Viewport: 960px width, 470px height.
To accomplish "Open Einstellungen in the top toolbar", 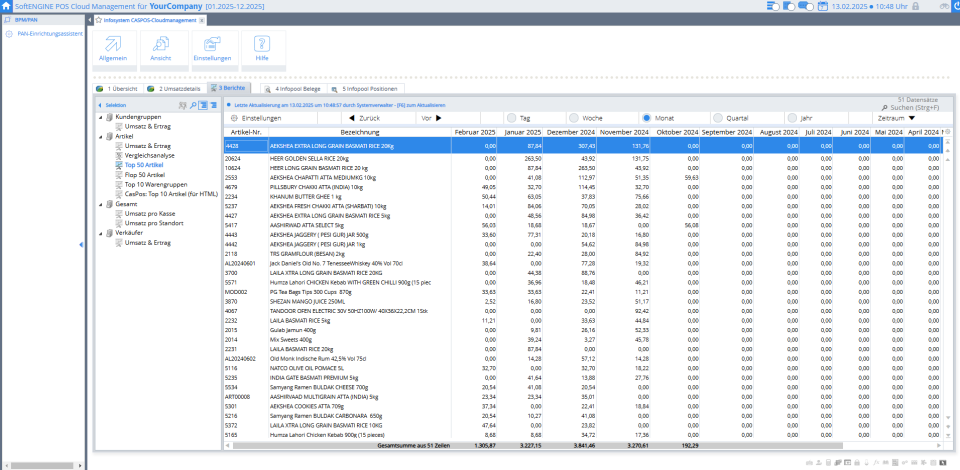I will 212,46.
